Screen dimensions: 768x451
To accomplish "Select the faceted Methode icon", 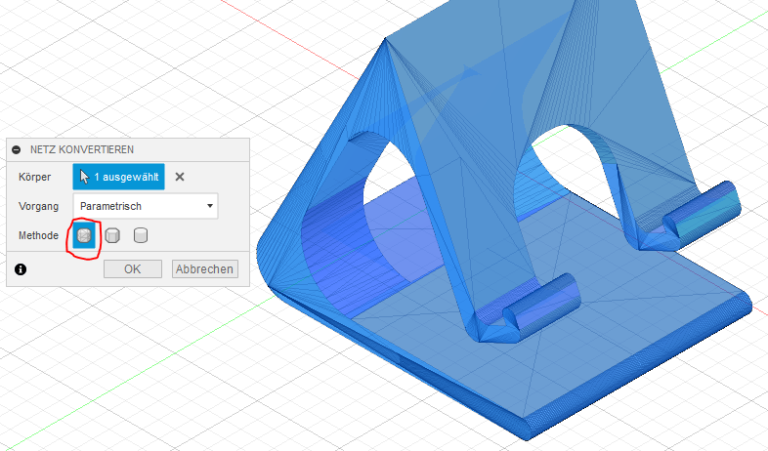I will click(84, 236).
